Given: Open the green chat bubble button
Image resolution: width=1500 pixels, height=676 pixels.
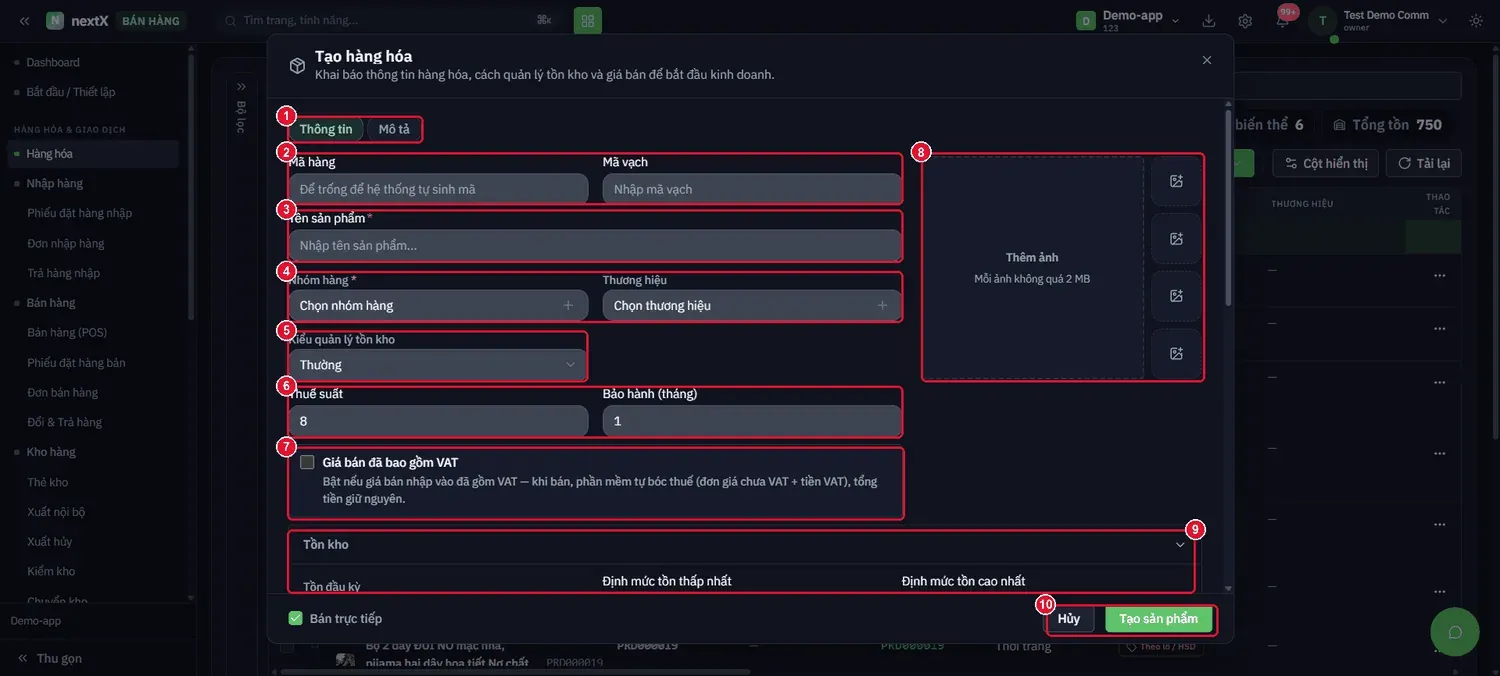Looking at the screenshot, I should [x=1455, y=632].
